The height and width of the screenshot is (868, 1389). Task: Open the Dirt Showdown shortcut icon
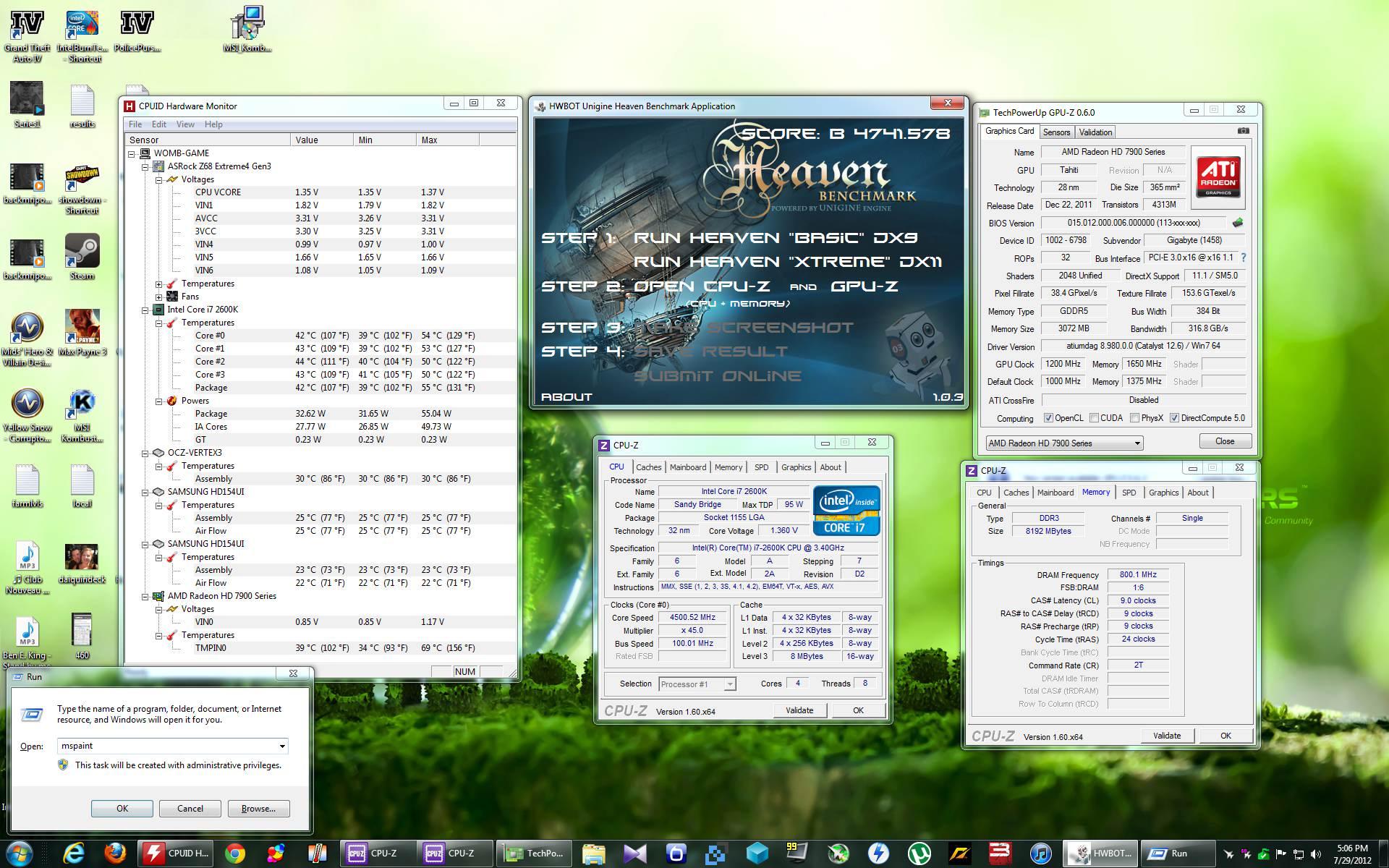(x=82, y=190)
